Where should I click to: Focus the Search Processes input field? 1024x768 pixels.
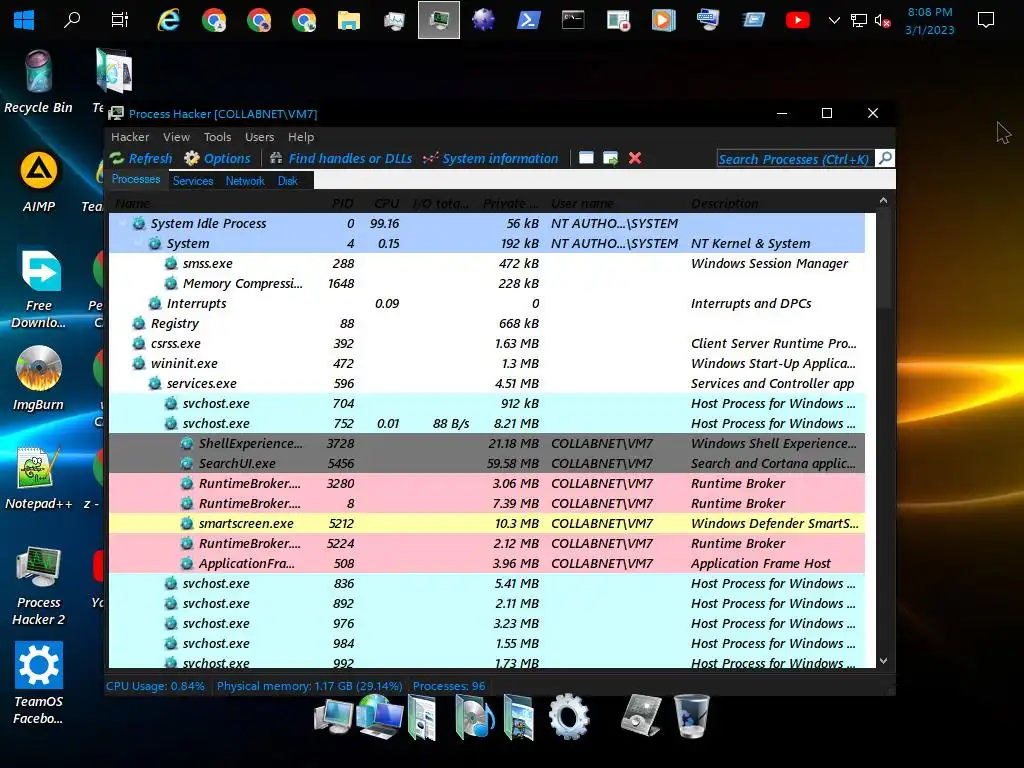click(x=795, y=159)
